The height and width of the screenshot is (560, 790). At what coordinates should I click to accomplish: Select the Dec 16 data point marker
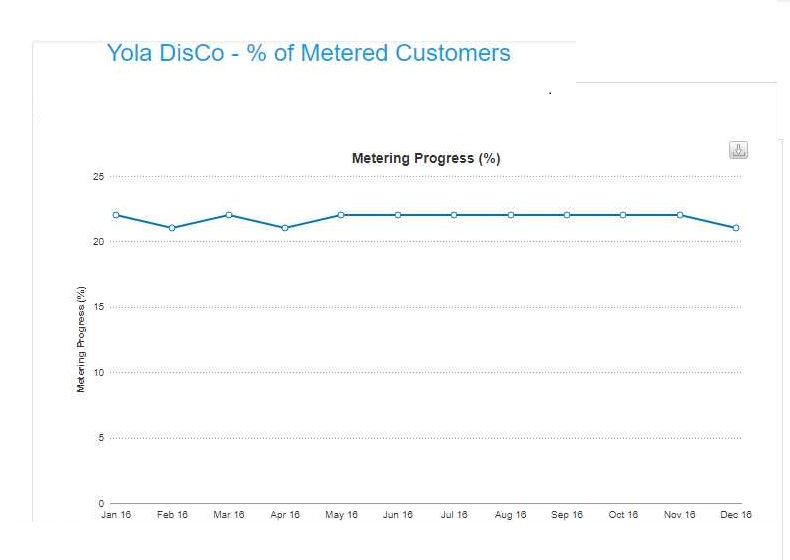click(736, 228)
